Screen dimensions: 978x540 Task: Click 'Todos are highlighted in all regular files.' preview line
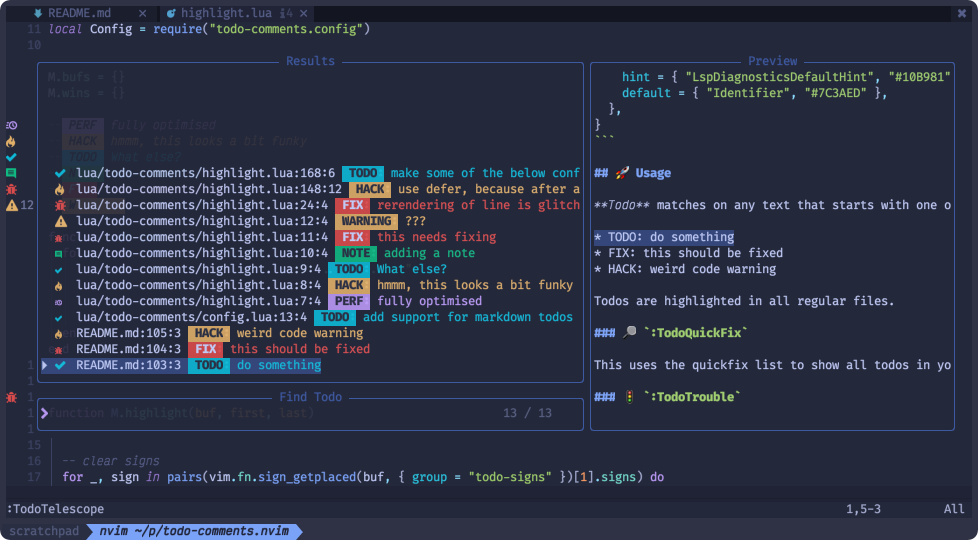point(744,301)
